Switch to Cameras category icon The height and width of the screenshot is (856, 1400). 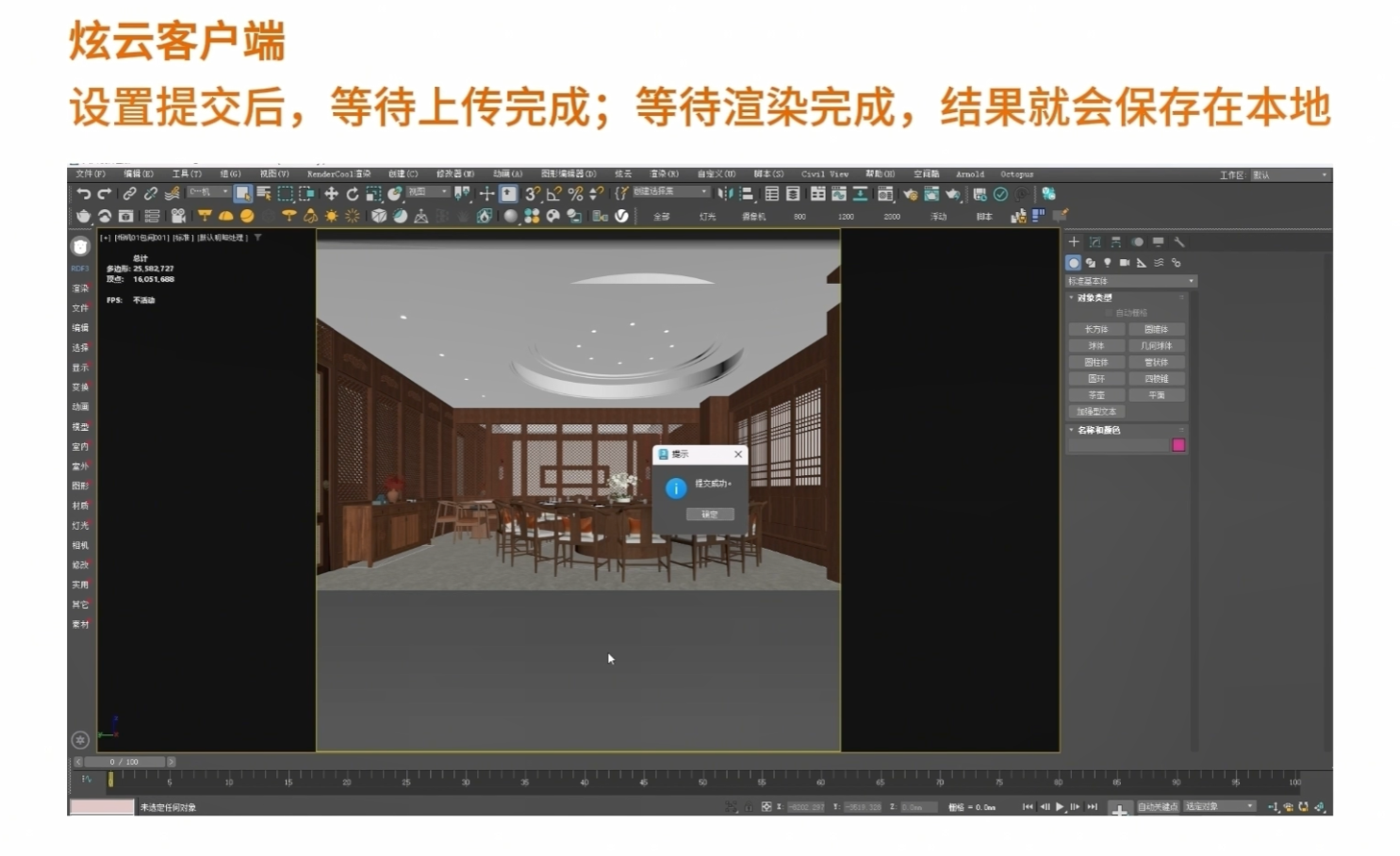pyautogui.click(x=1124, y=263)
